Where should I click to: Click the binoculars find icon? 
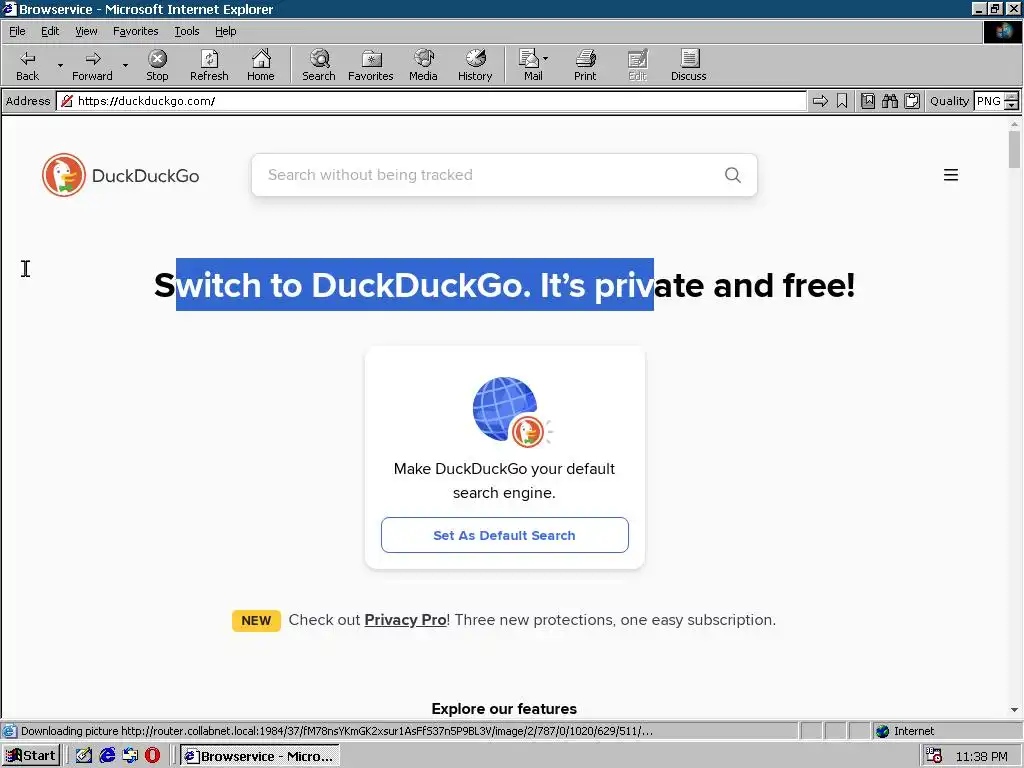click(889, 101)
